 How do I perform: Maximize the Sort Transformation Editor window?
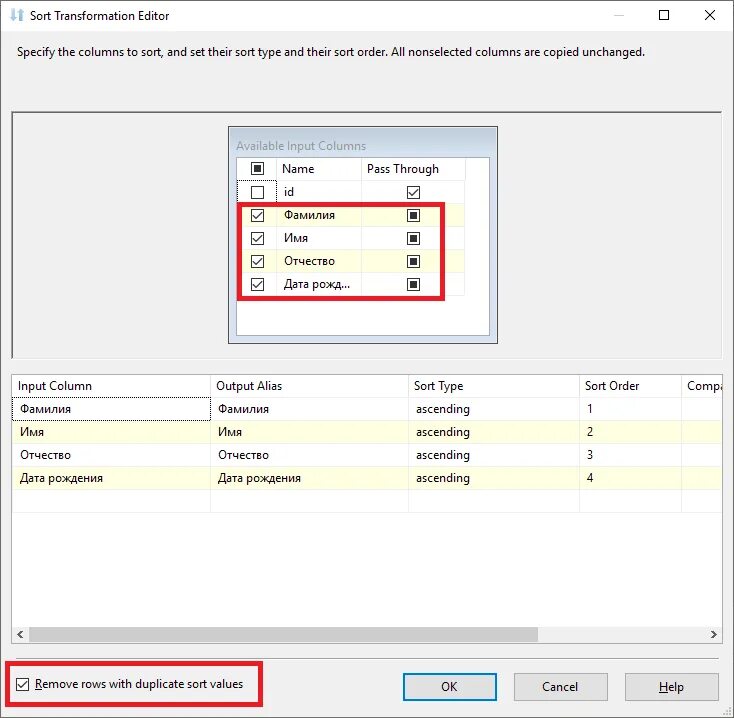coord(664,15)
